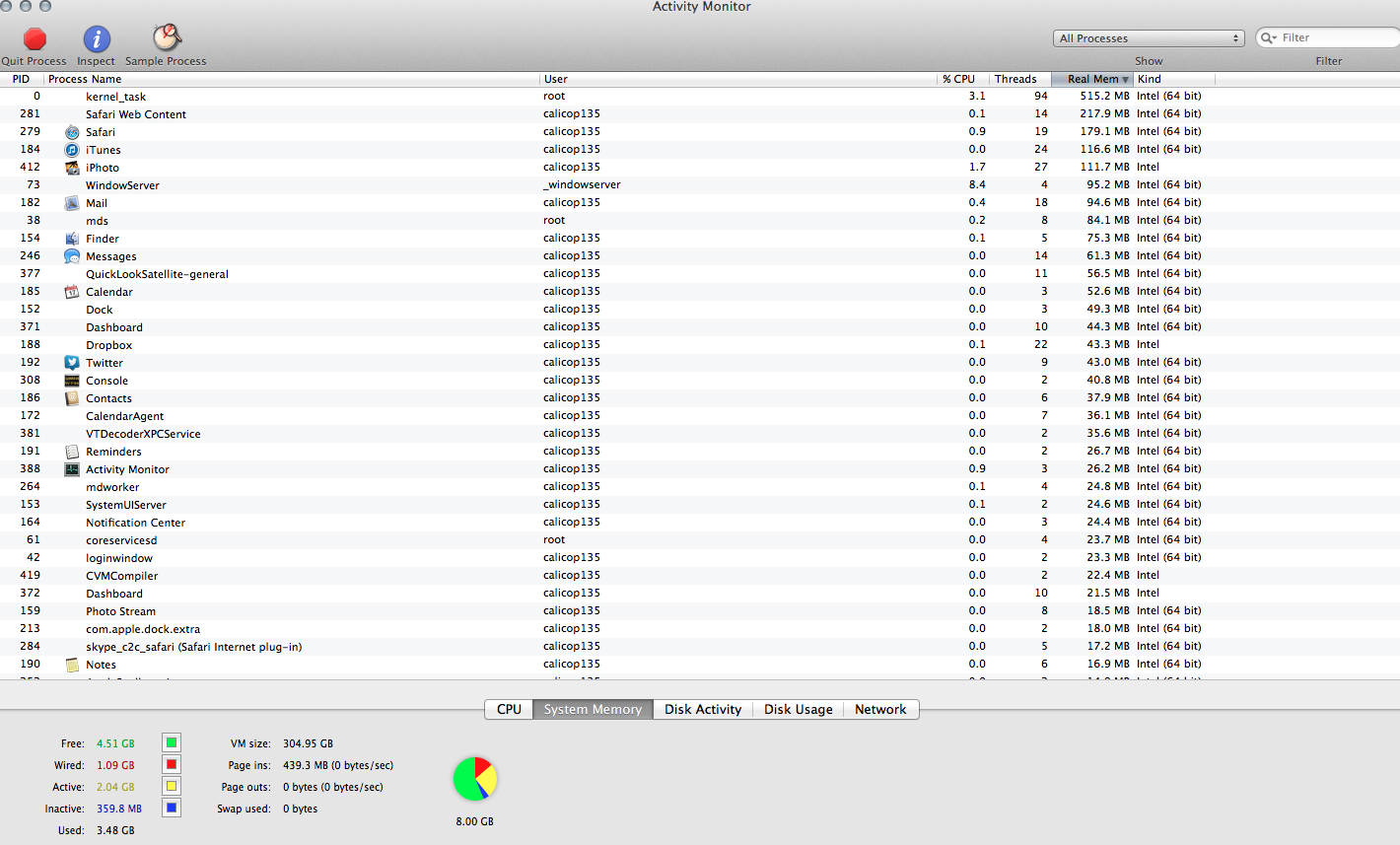
Task: Click the Sample Process icon
Action: pyautogui.click(x=167, y=37)
